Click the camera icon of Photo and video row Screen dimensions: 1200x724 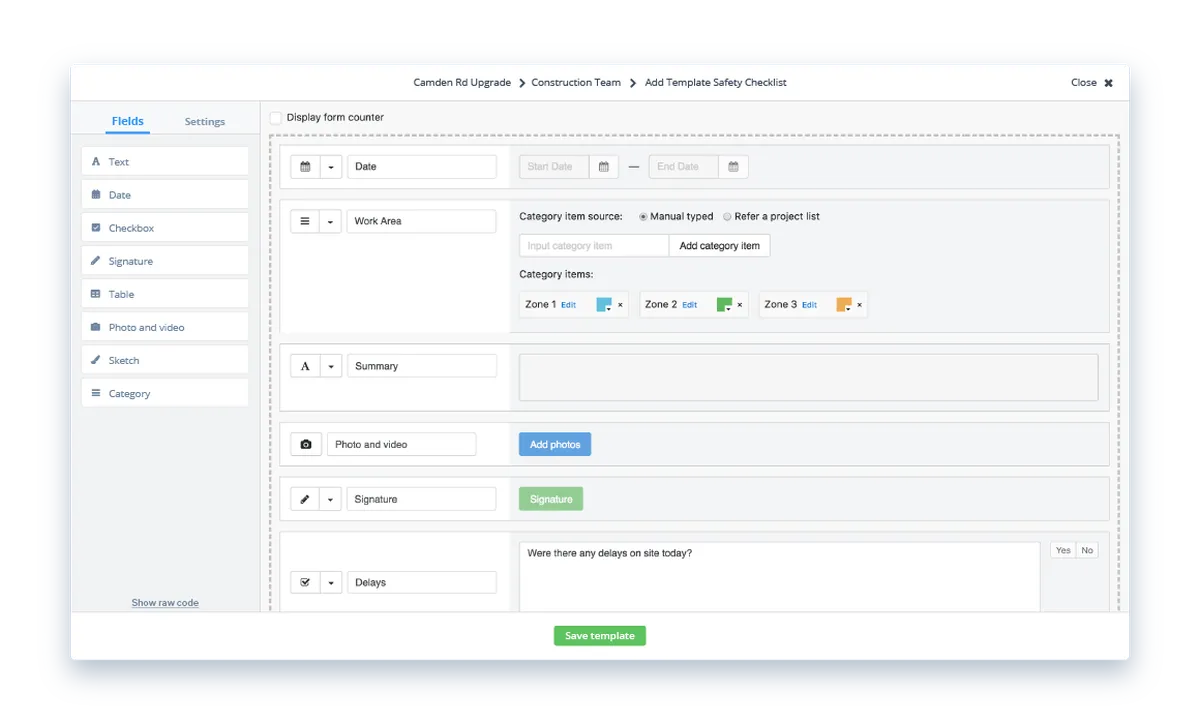tap(306, 444)
